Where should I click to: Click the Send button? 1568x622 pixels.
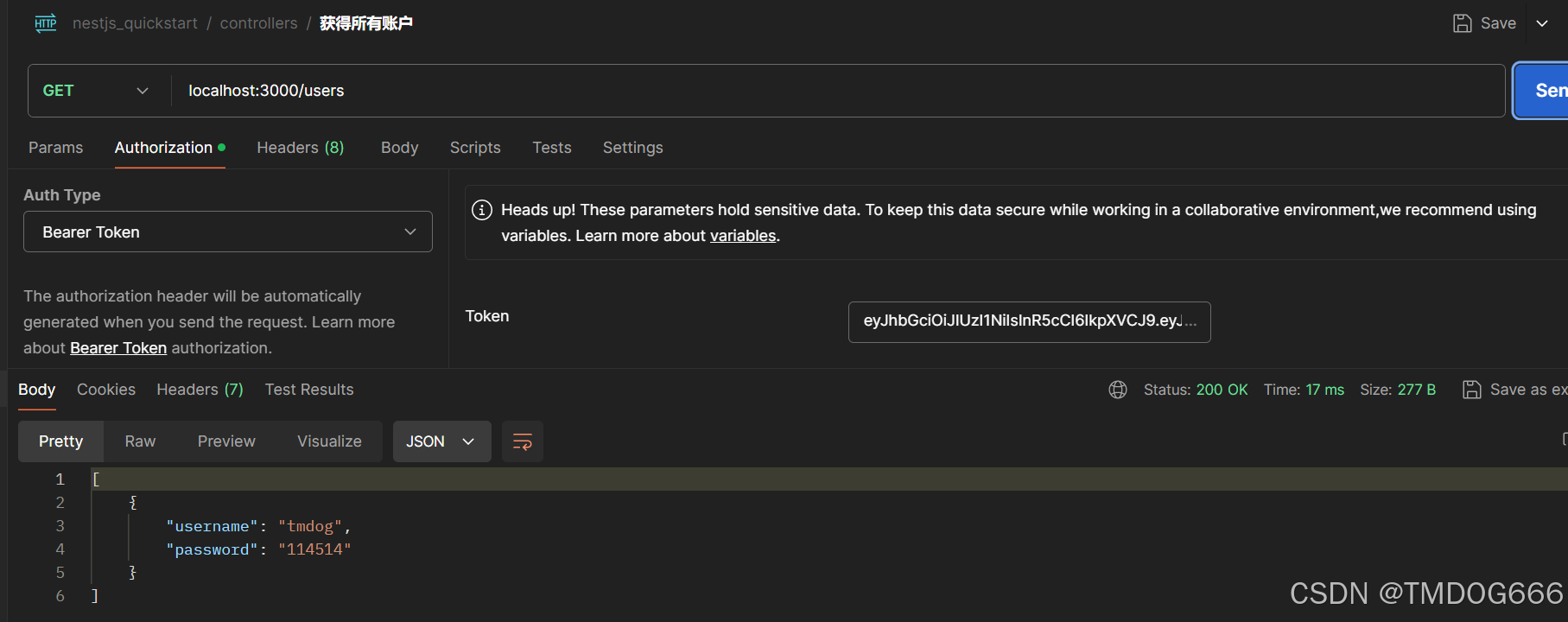[x=1542, y=91]
